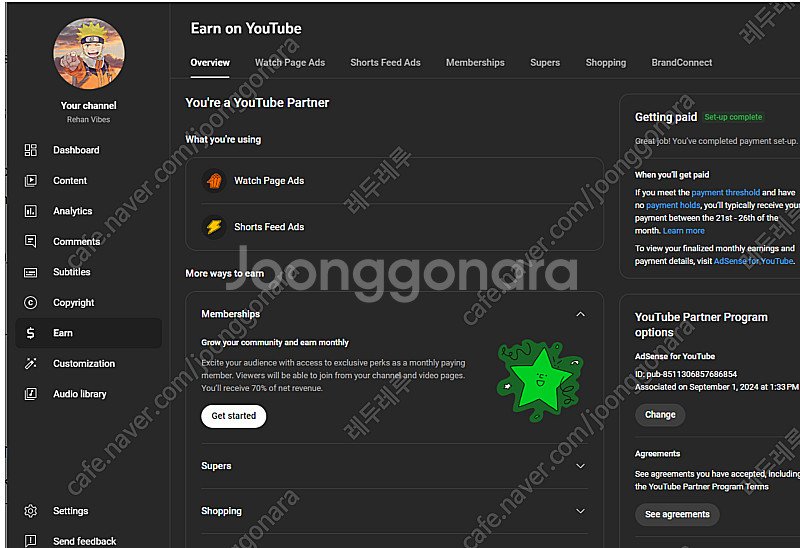Open the payment holds link
This screenshot has width=800, height=548.
tap(673, 205)
